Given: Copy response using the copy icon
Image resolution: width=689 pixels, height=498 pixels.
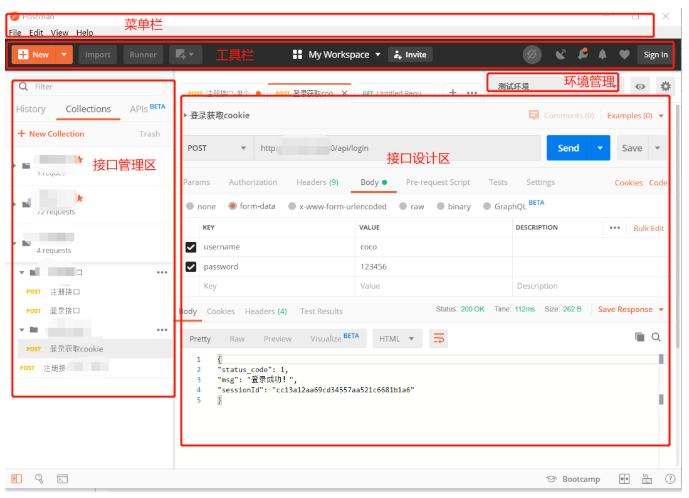Looking at the screenshot, I should [640, 338].
